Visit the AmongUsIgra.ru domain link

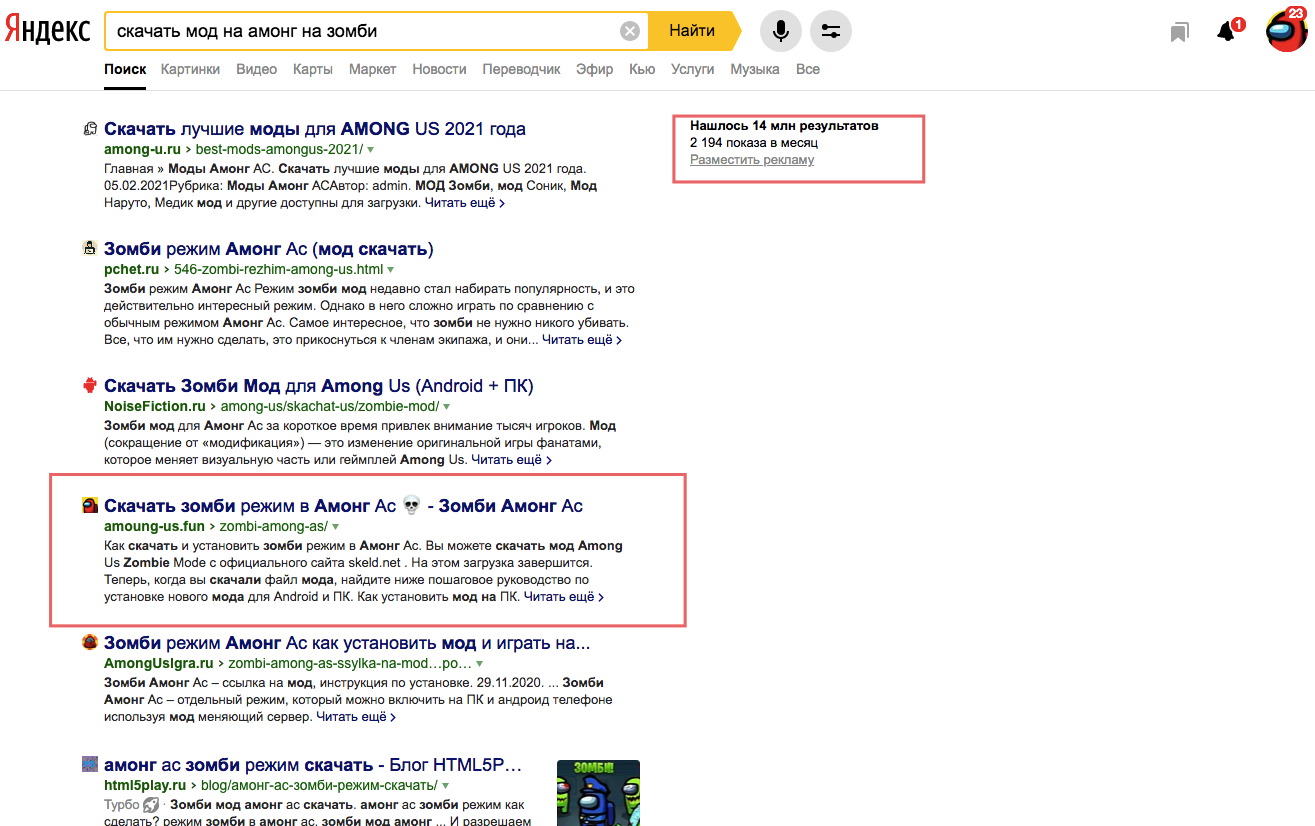(x=159, y=663)
